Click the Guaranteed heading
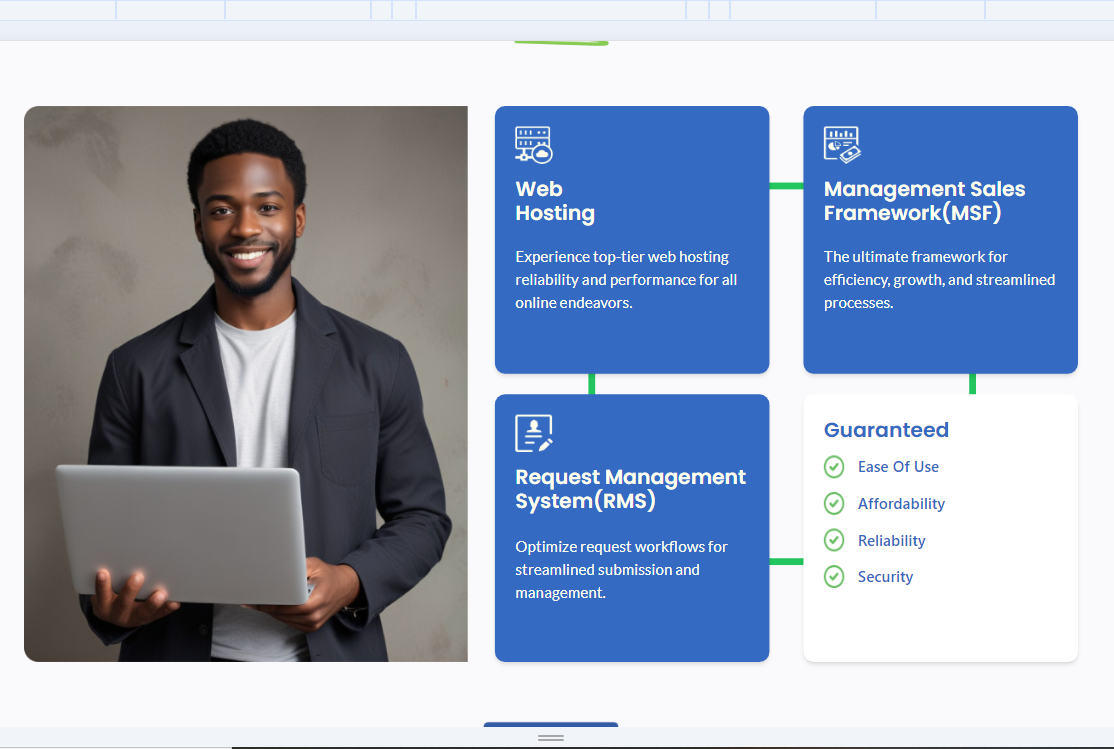The width and height of the screenshot is (1114, 749). pyautogui.click(x=886, y=430)
